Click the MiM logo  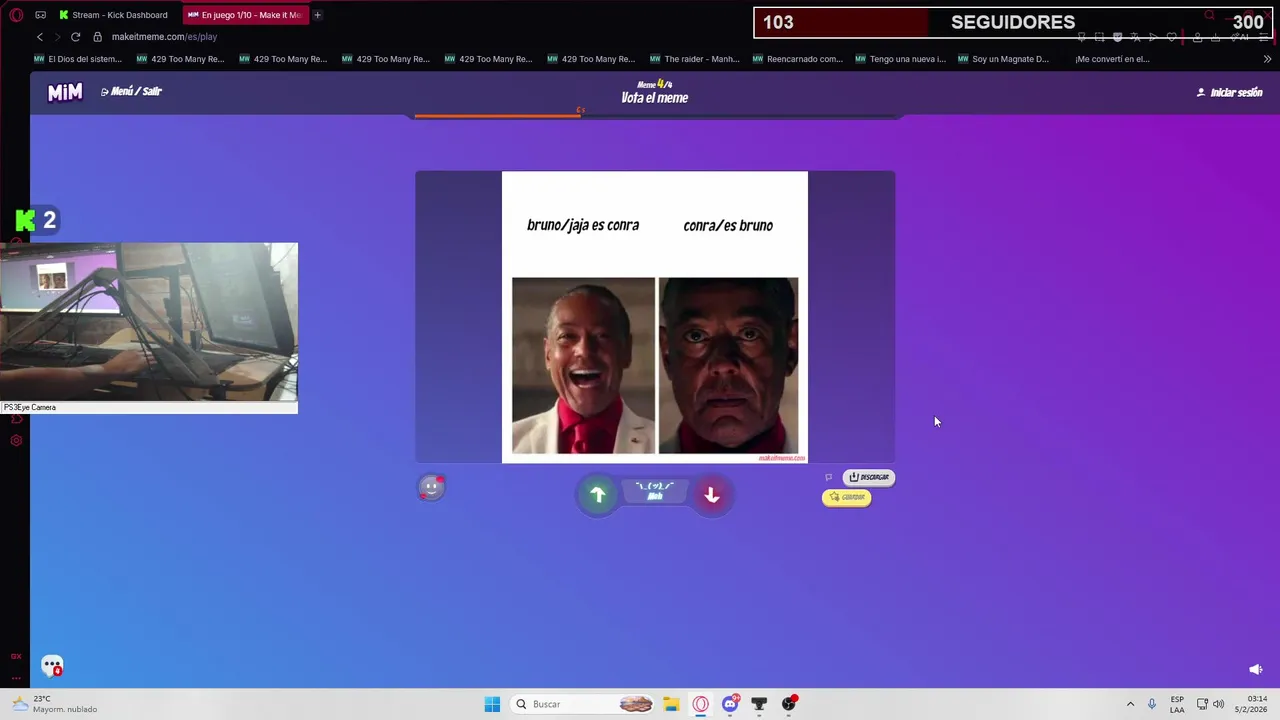65,92
